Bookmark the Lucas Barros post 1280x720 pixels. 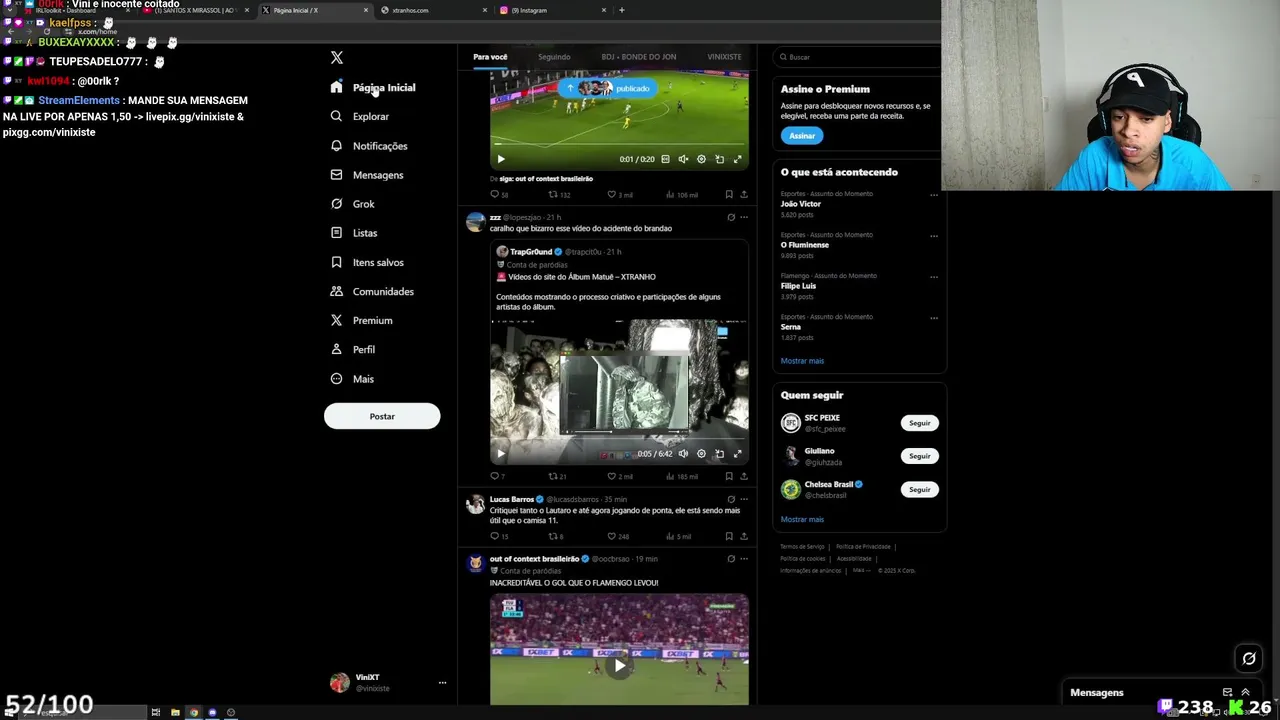point(729,536)
